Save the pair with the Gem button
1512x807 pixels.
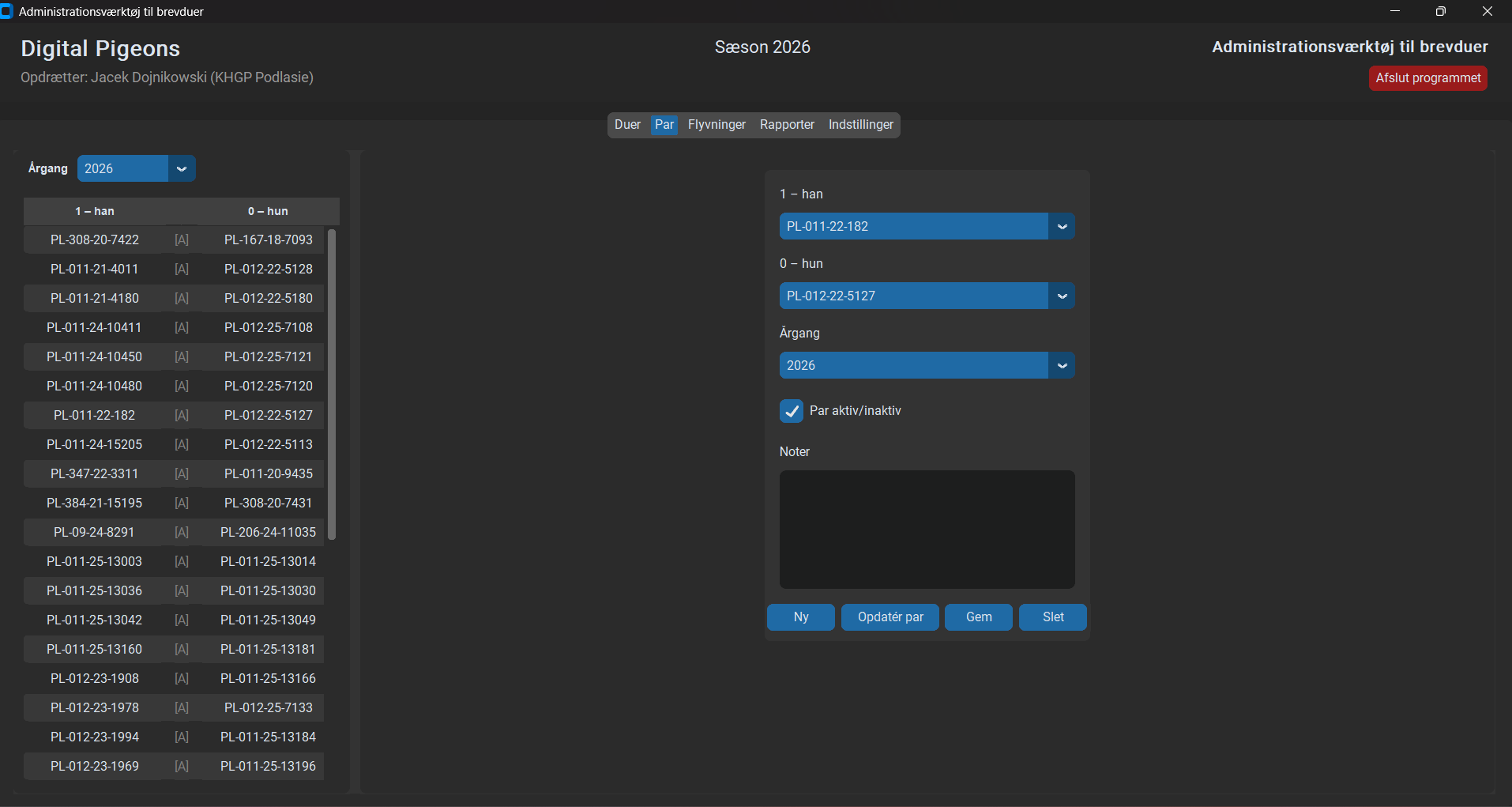[x=979, y=617]
